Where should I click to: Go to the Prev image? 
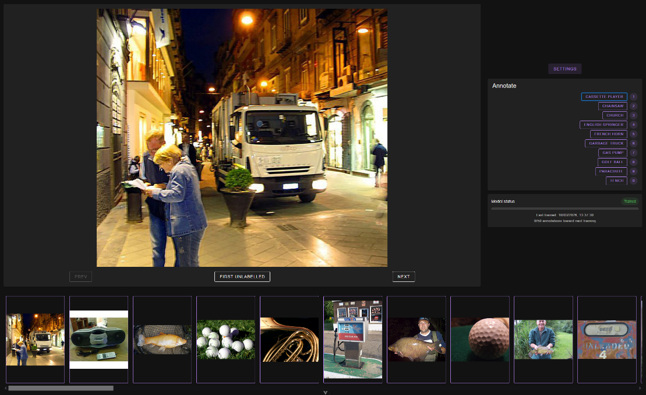pyautogui.click(x=80, y=276)
